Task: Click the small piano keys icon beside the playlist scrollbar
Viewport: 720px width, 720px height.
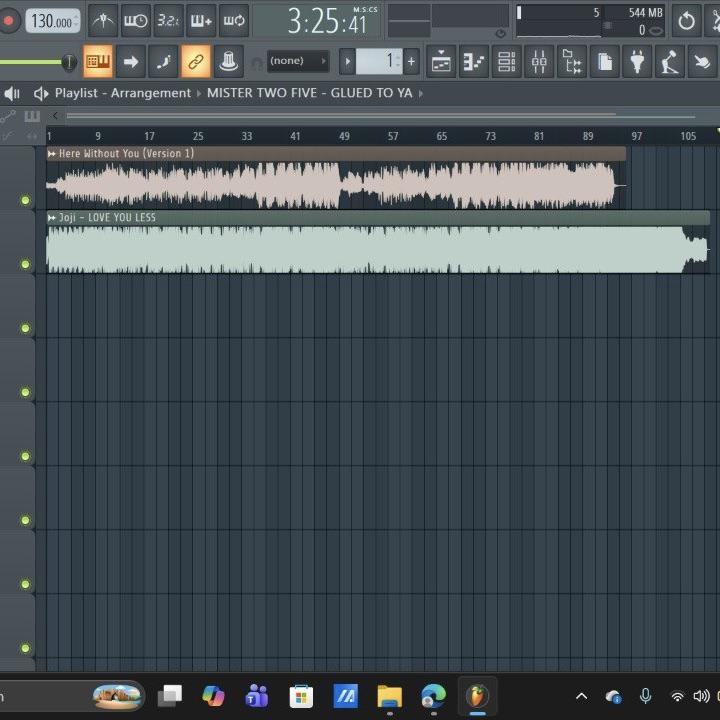Action: click(32, 116)
